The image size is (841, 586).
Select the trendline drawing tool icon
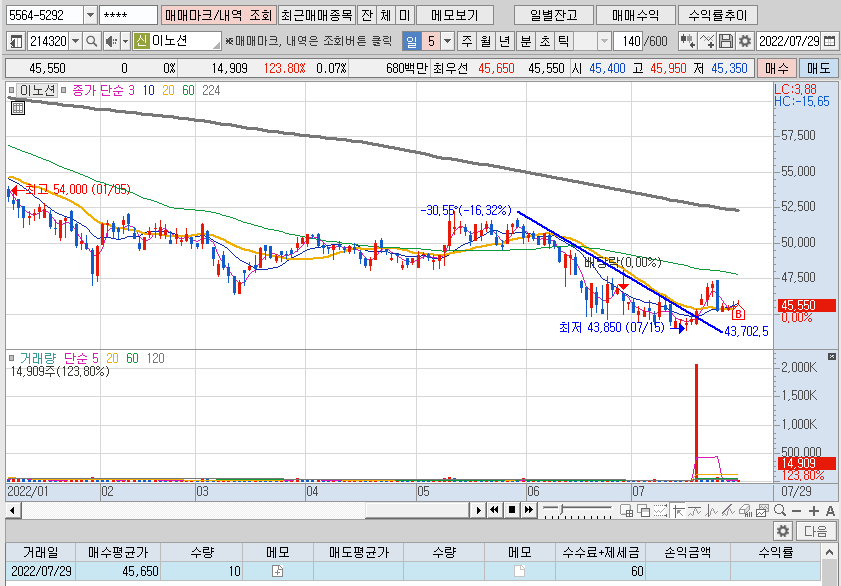click(x=728, y=510)
